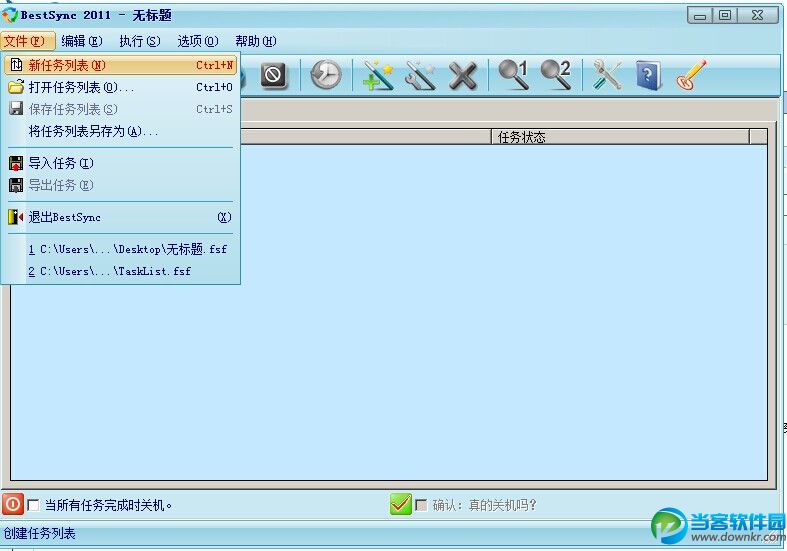
Task: Open the 执行(S) menu
Action: point(140,41)
